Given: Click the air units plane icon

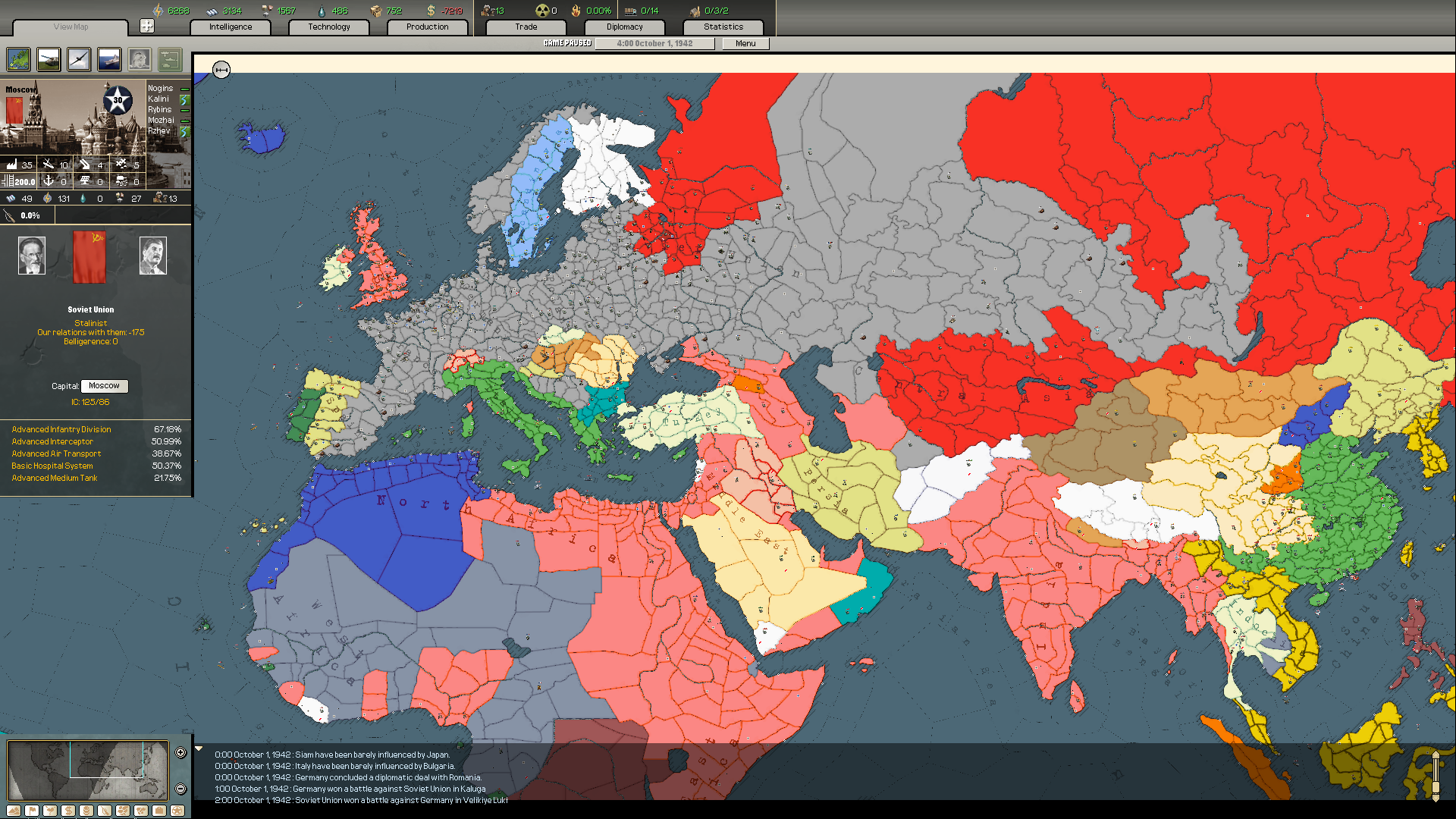Looking at the screenshot, I should [x=79, y=59].
